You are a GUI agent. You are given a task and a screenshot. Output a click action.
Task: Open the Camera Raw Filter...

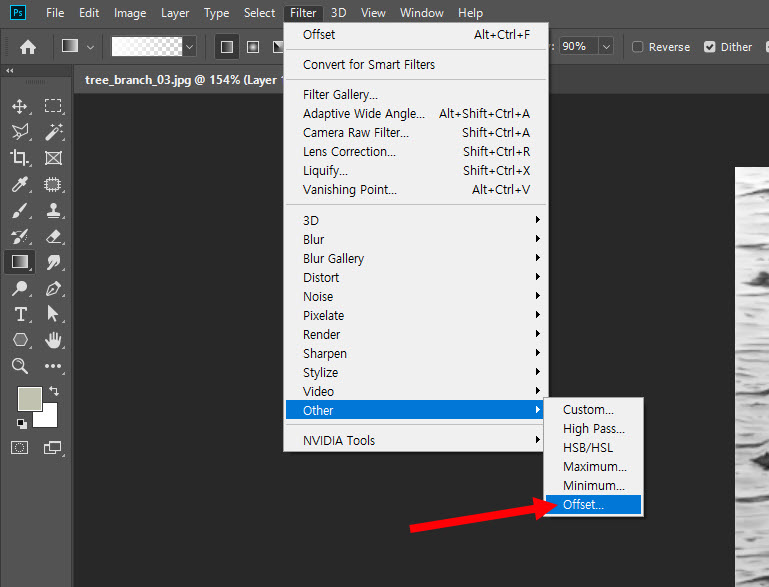pyautogui.click(x=416, y=132)
